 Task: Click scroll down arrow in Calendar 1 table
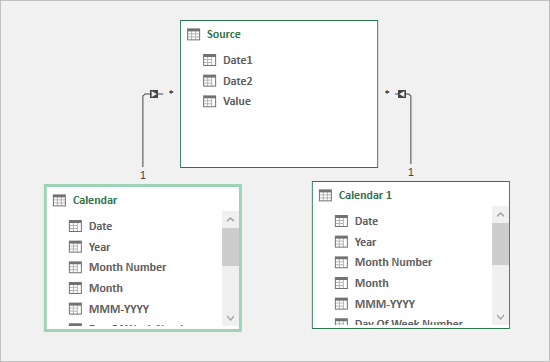coord(501,317)
